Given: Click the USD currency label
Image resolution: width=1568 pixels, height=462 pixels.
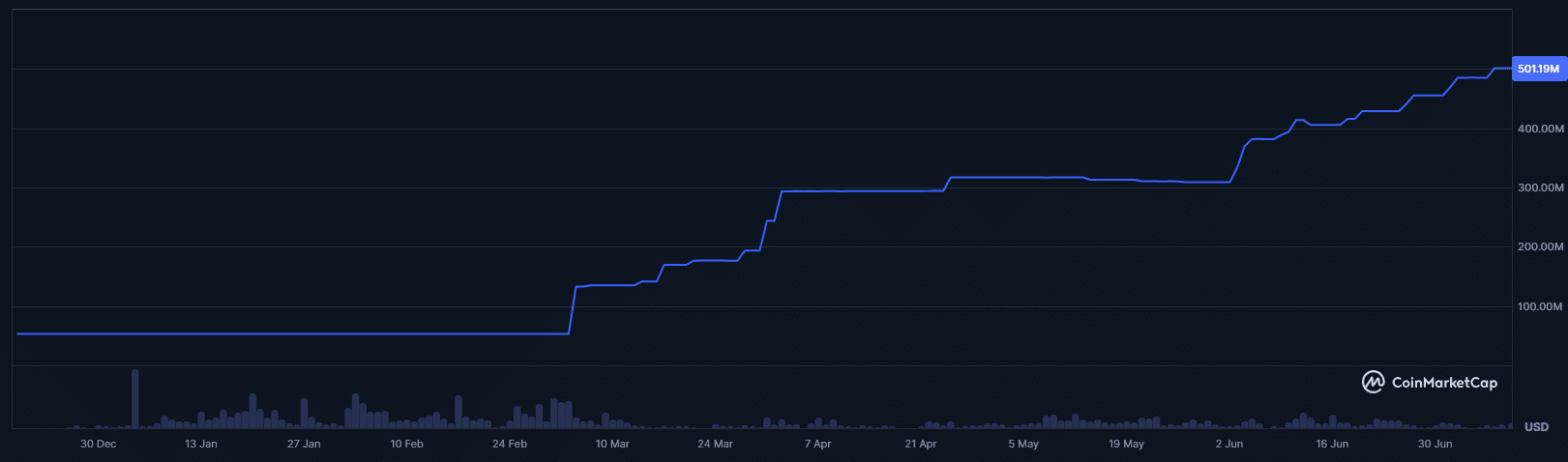Looking at the screenshot, I should coord(1537,426).
